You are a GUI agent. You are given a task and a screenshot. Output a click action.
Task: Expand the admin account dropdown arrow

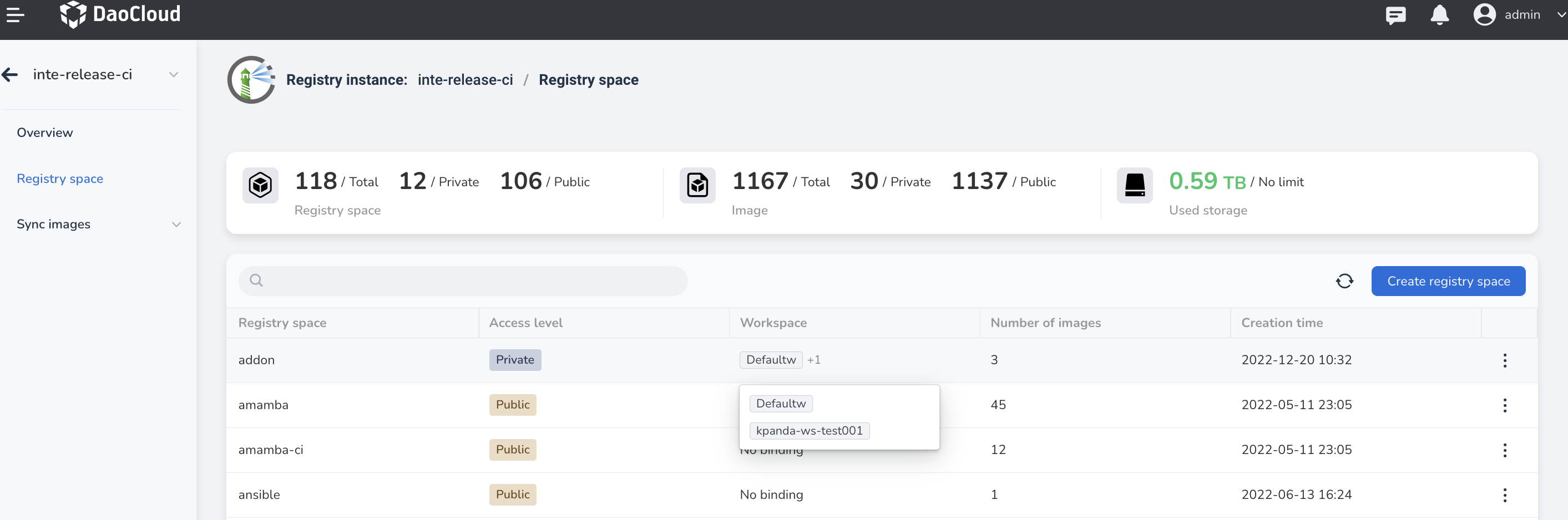tap(1561, 14)
